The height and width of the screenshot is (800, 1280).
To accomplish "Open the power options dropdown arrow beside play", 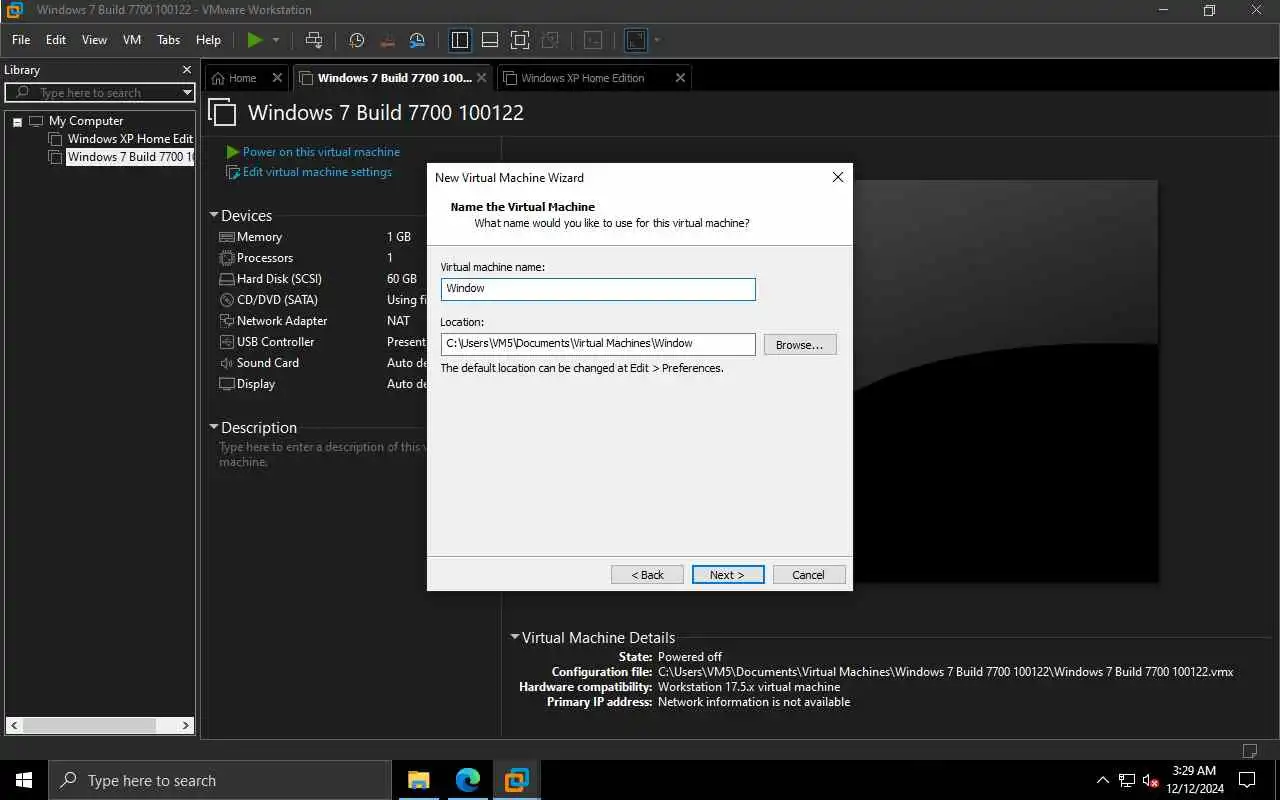I will pos(276,40).
